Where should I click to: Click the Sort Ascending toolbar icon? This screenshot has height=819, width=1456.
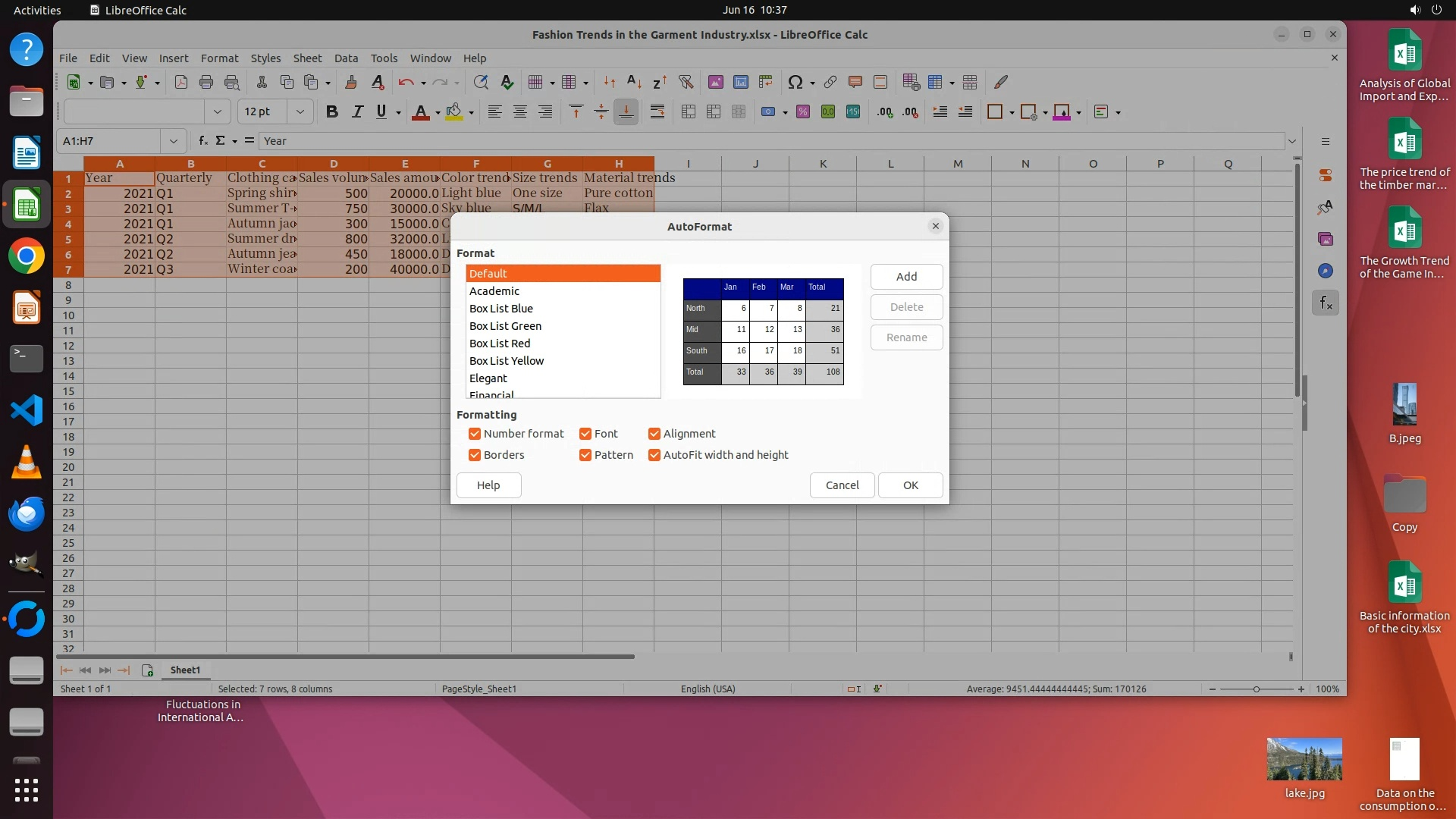pos(634,82)
